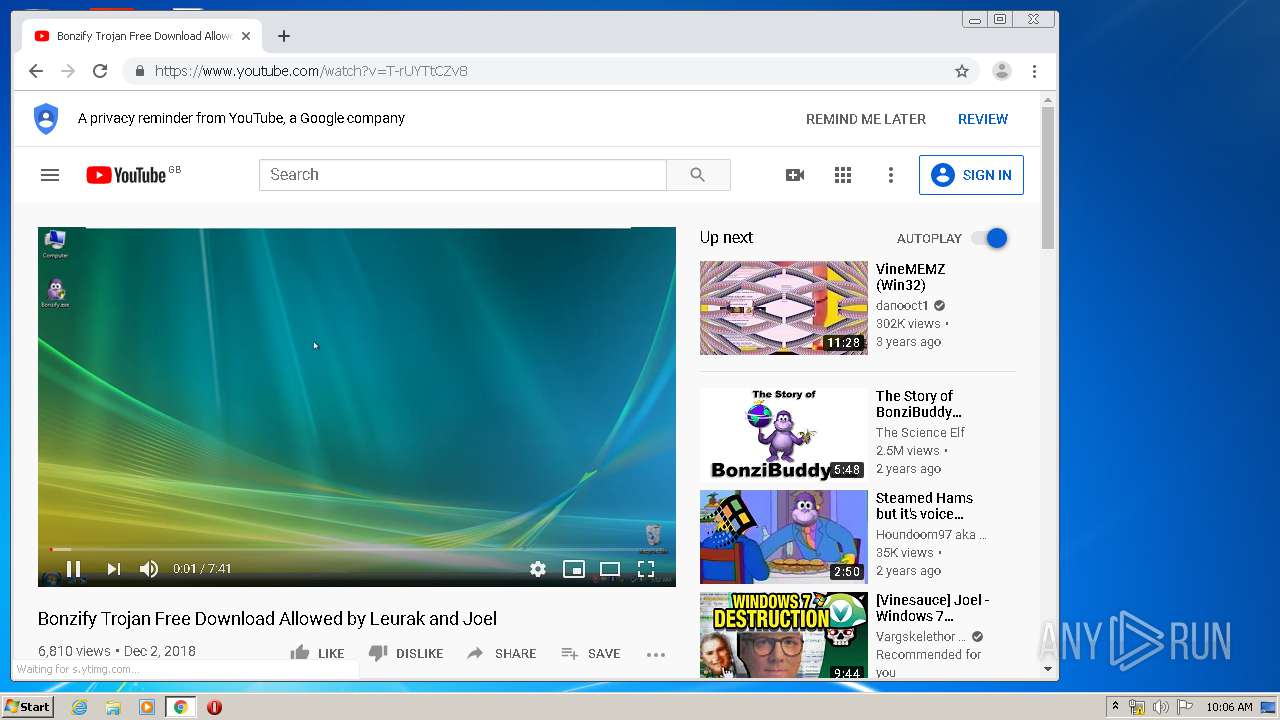Toggle the AUTOPLAY switch

coord(990,238)
